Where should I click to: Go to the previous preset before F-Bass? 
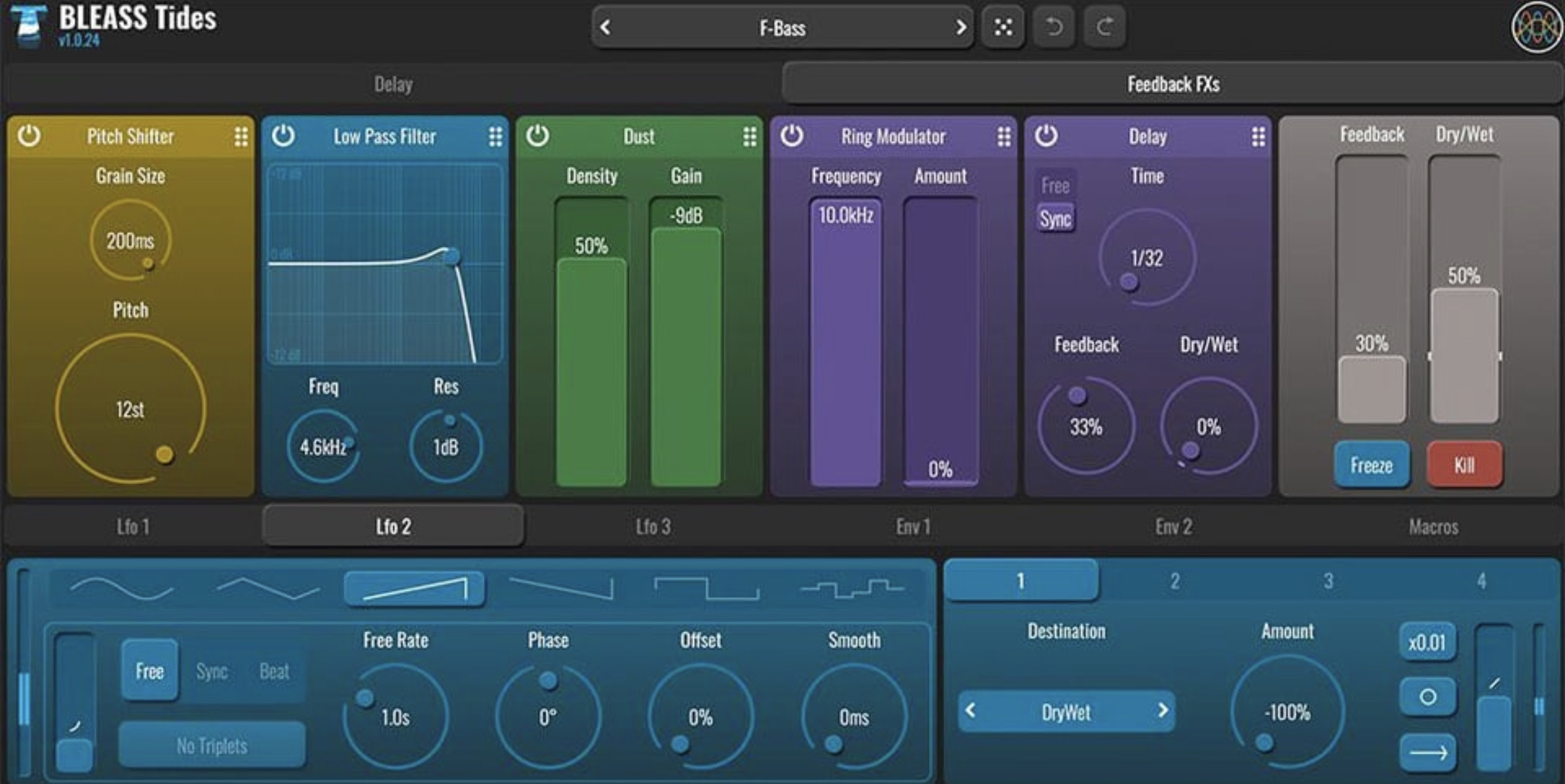(x=606, y=28)
